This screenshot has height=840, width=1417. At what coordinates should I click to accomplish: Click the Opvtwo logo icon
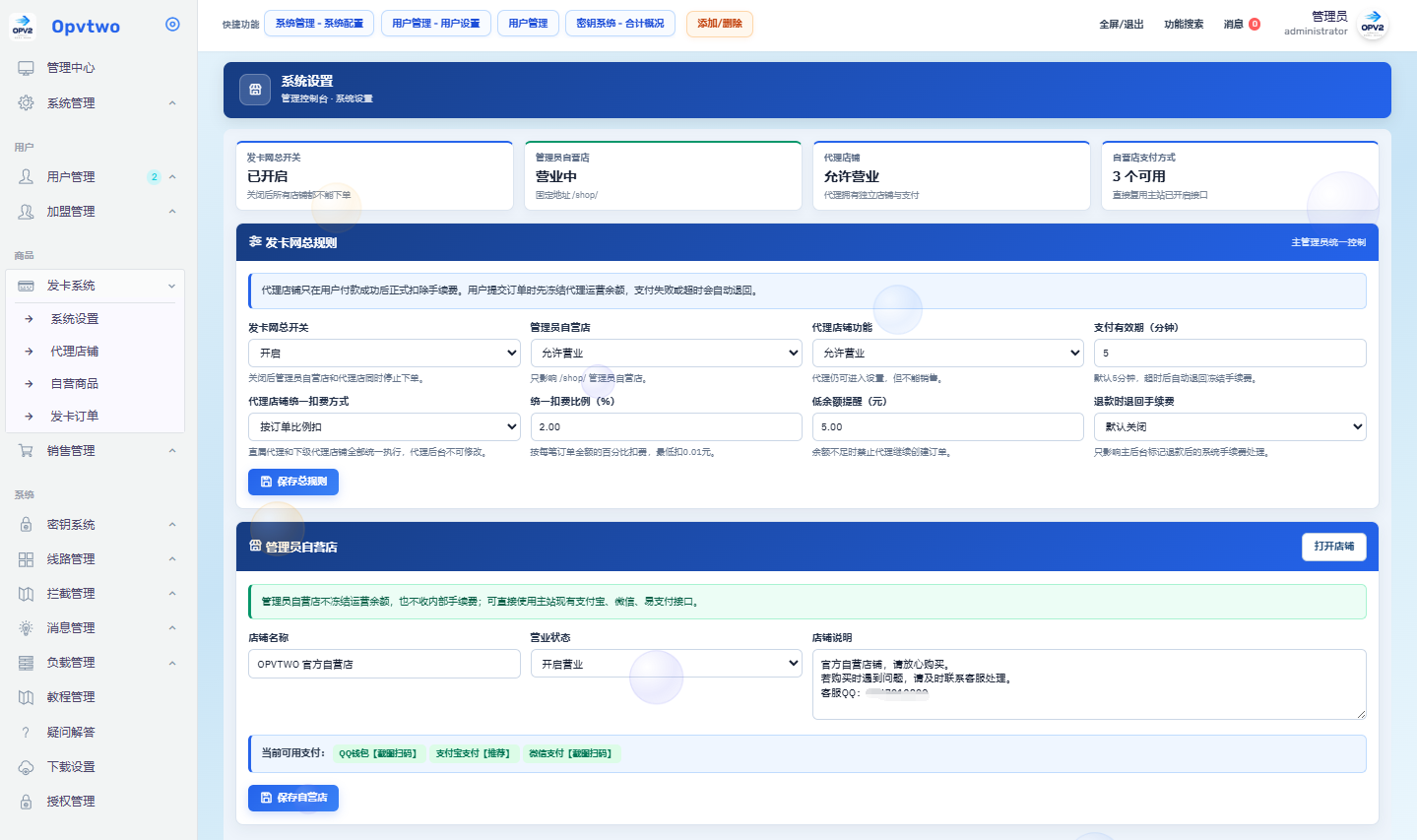(23, 27)
